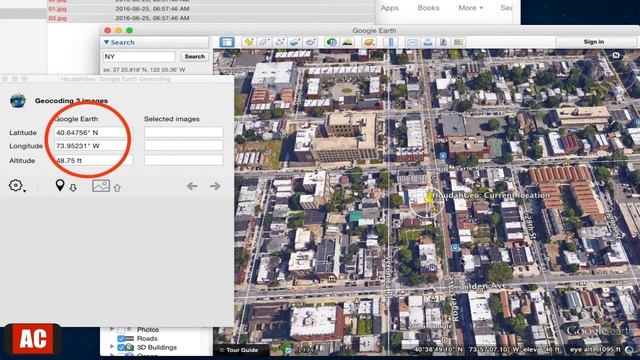Collapse the Search panel triangle
This screenshot has height=360, width=640.
pyautogui.click(x=107, y=42)
